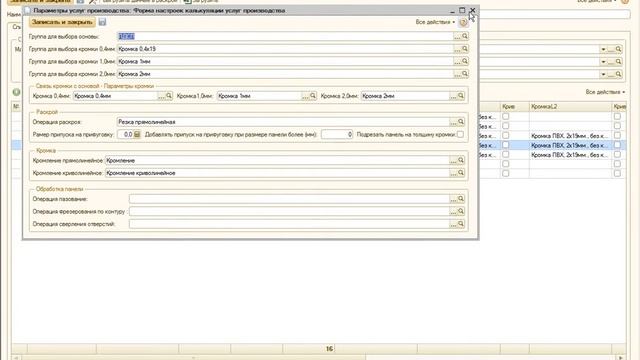Open magnifier next to 'Кромка 1мм' parameter field

pos(313,96)
